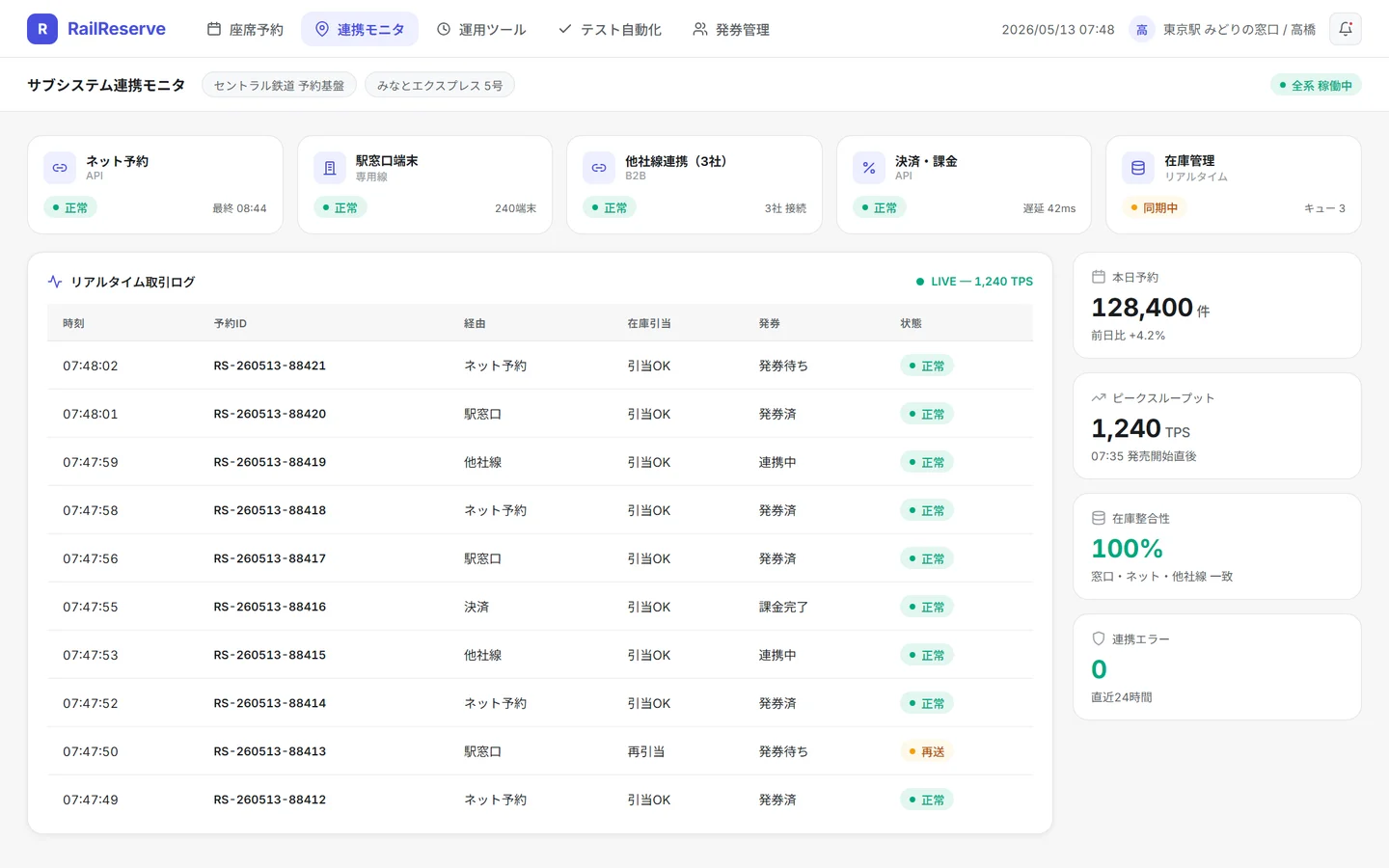Click the キュー 3 text

point(1324,208)
